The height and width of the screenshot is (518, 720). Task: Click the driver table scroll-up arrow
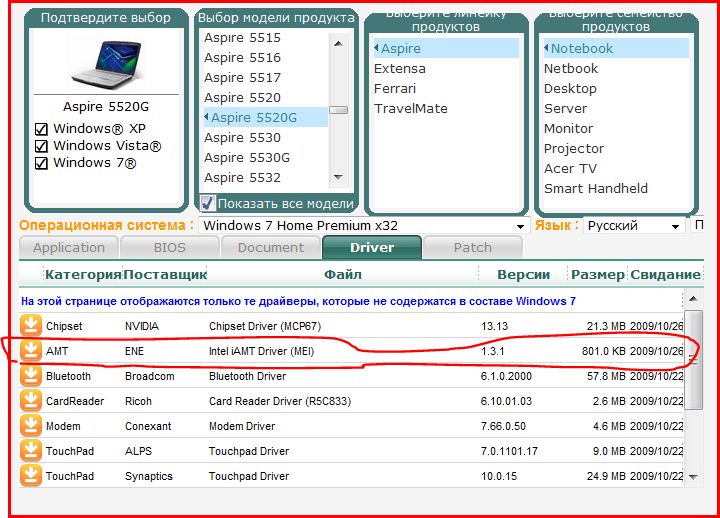click(x=693, y=299)
